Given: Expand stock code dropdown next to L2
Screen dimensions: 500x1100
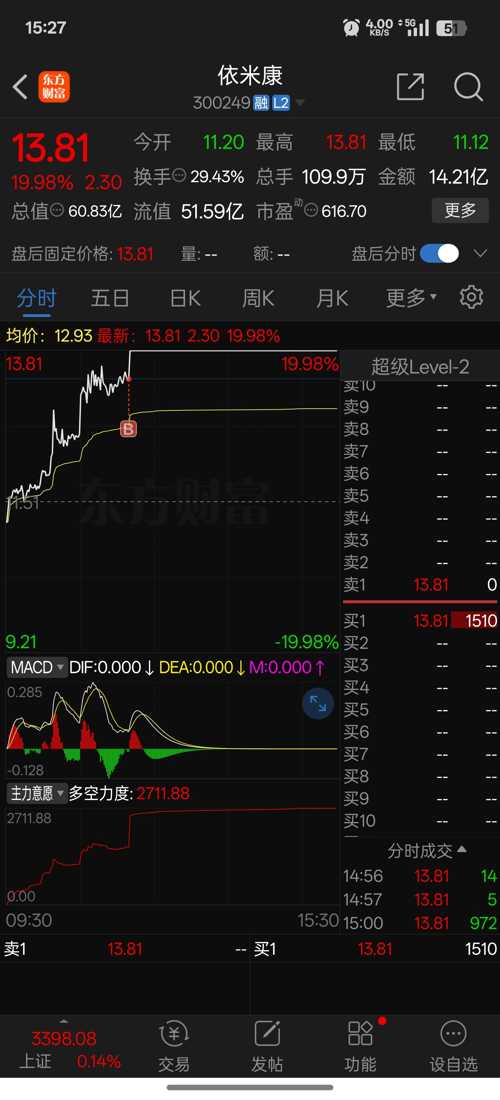Looking at the screenshot, I should click(x=300, y=104).
